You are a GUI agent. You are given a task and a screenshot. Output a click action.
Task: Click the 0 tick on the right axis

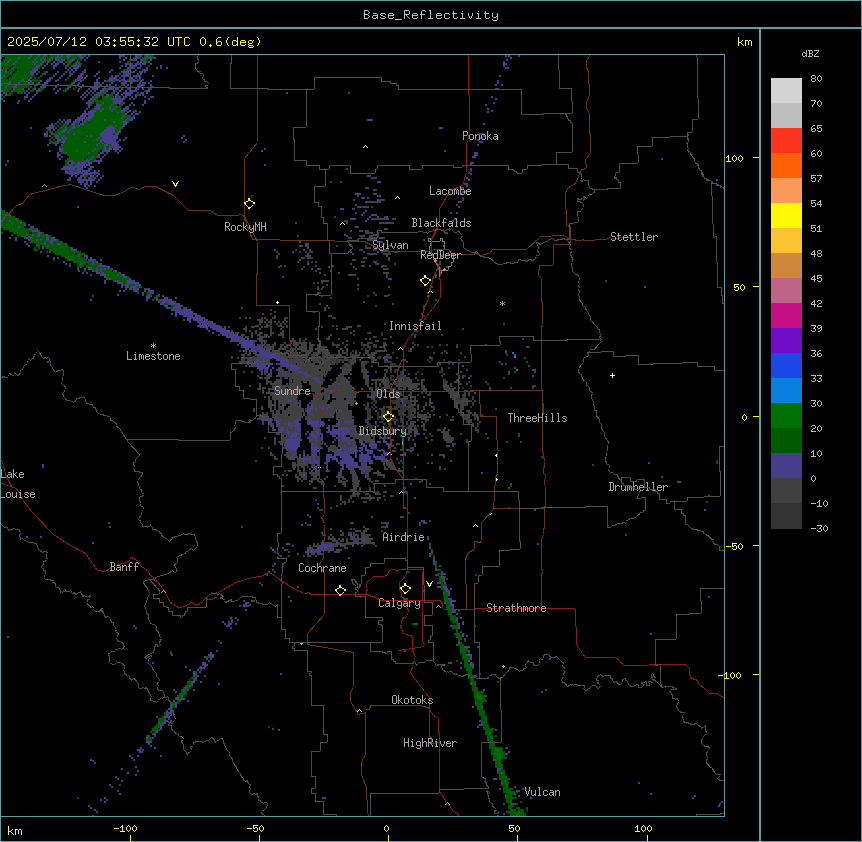(x=744, y=417)
